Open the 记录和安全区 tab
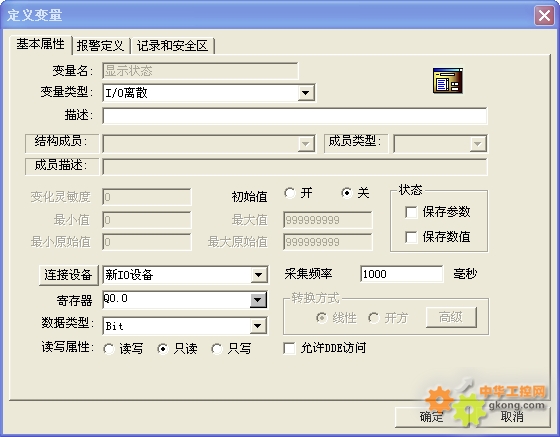 tap(172, 46)
